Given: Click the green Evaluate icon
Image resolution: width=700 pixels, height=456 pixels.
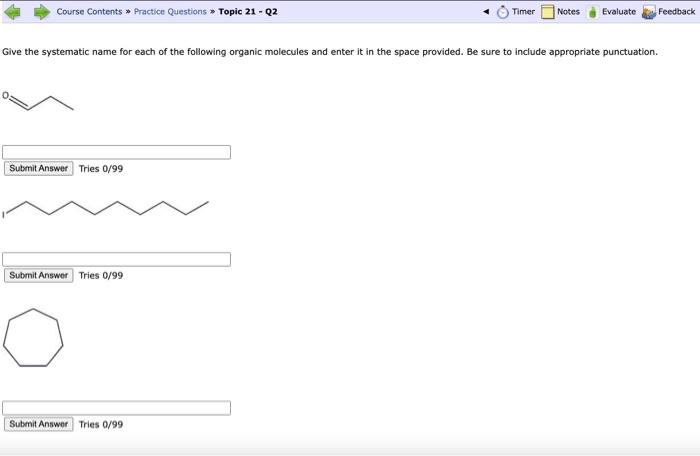Looking at the screenshot, I should (x=592, y=12).
